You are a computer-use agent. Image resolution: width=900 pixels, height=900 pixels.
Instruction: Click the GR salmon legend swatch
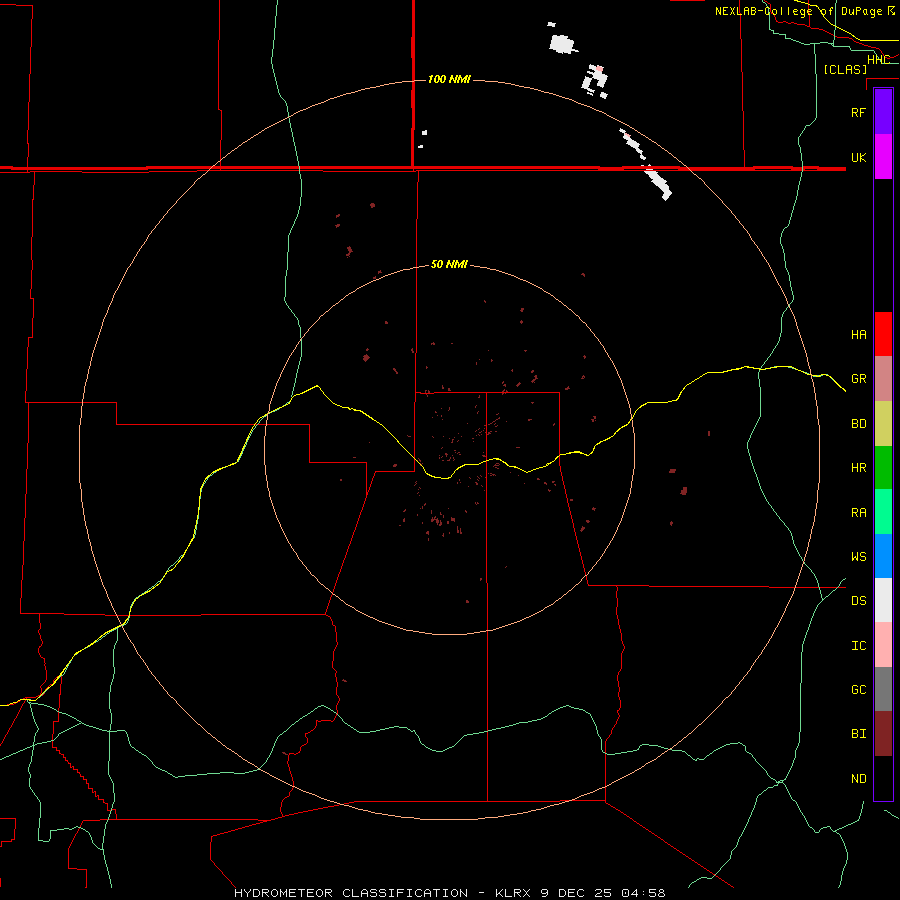coord(883,379)
